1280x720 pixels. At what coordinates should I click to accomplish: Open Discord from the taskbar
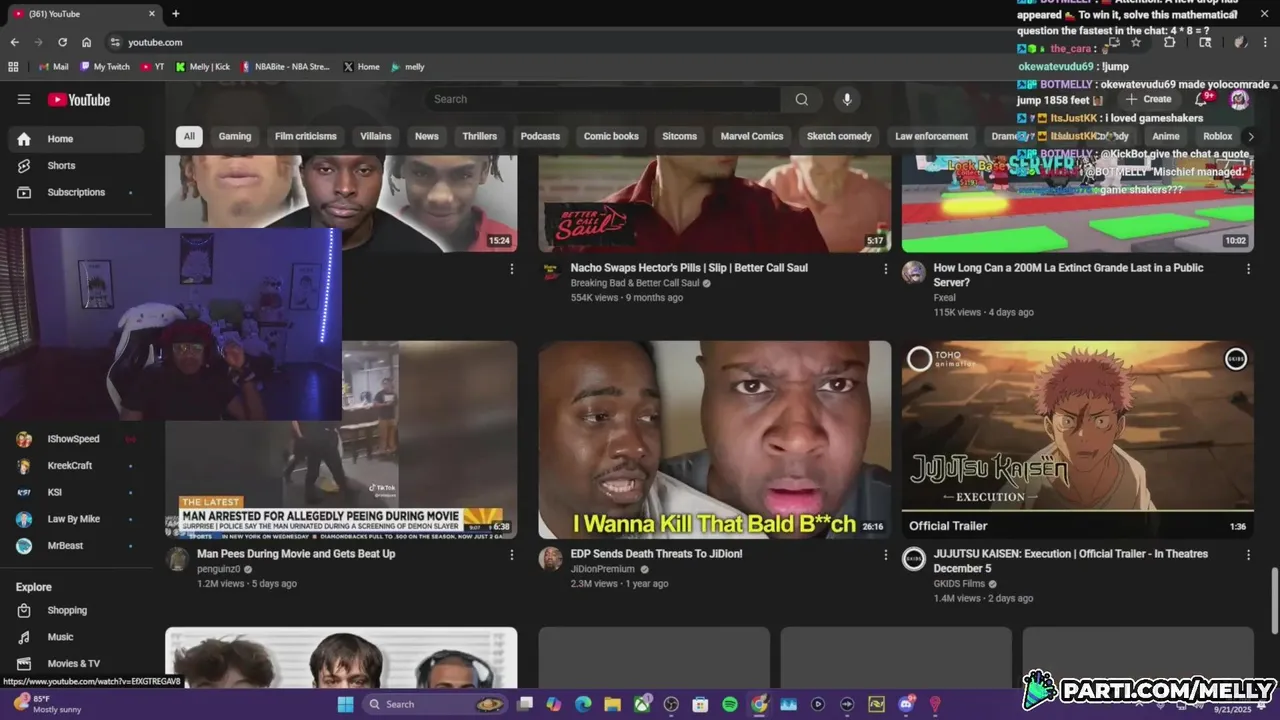[x=906, y=704]
